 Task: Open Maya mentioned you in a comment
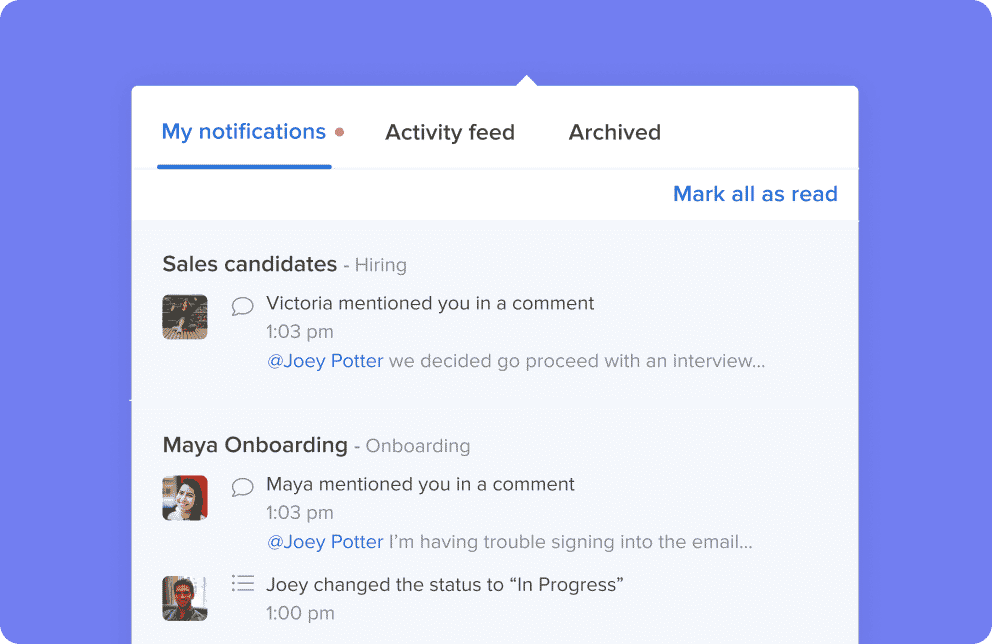[420, 484]
